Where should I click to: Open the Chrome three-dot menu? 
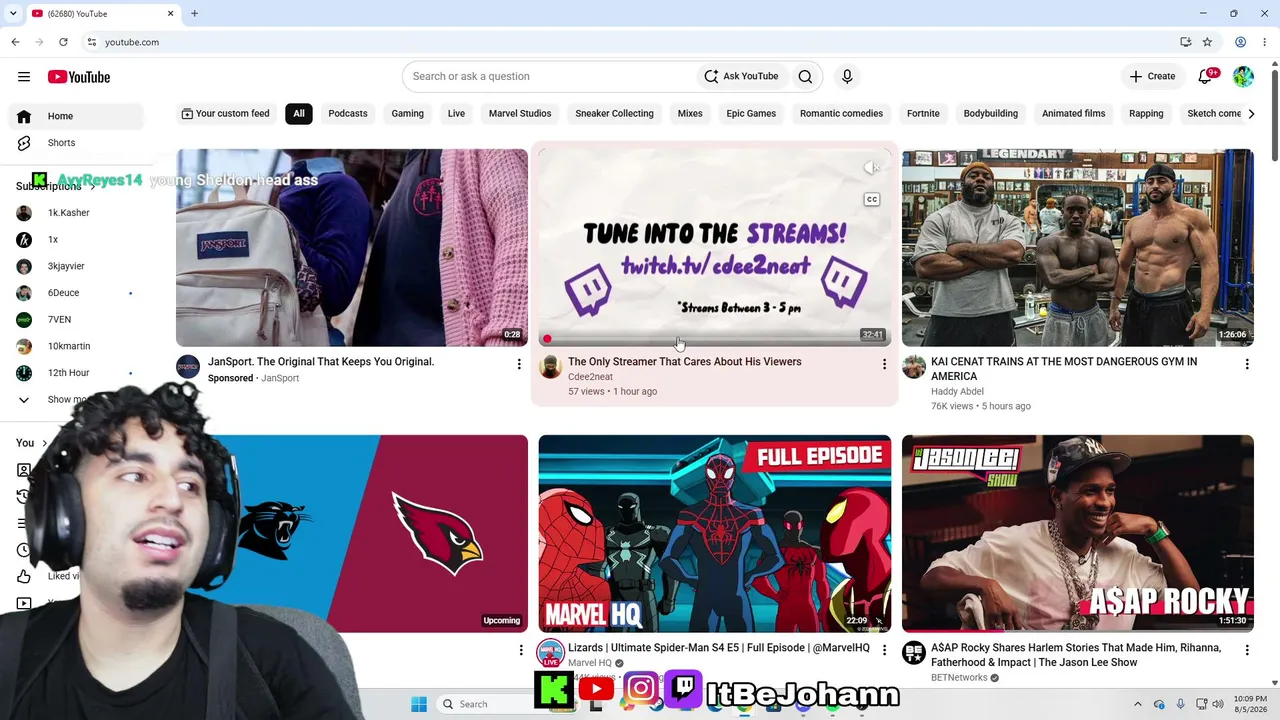click(1265, 42)
